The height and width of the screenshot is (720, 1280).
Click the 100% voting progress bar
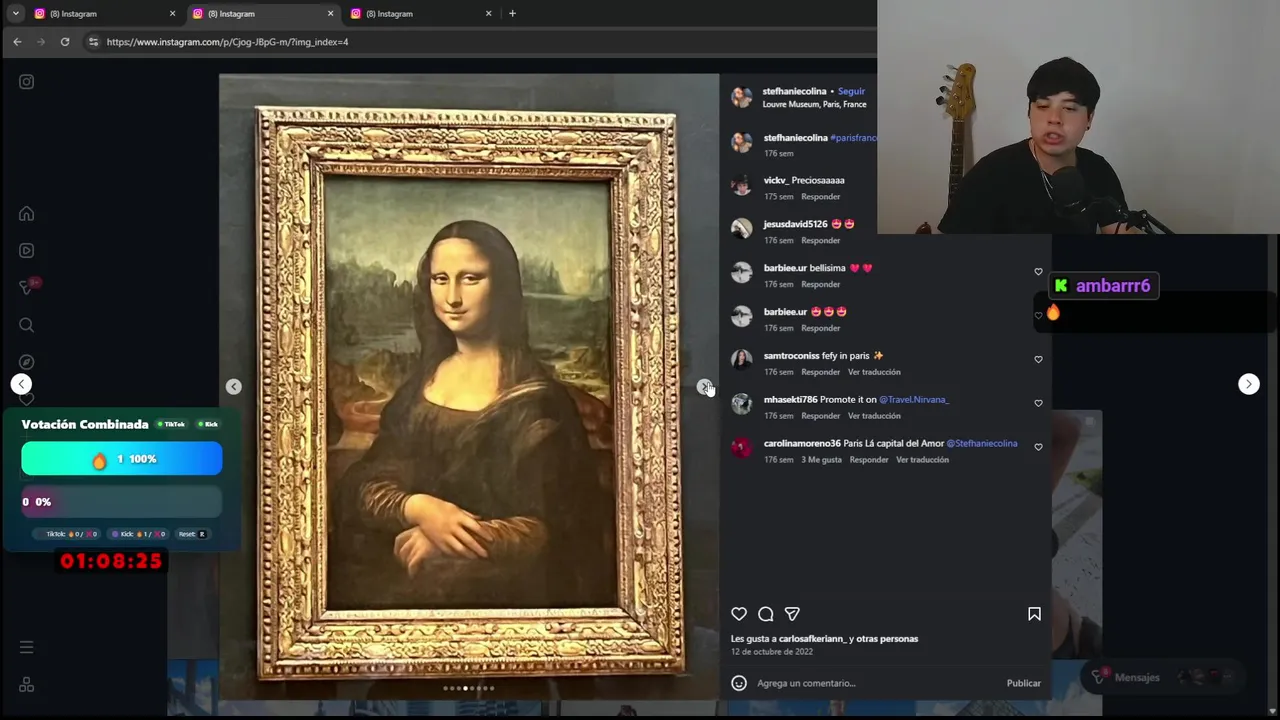click(122, 459)
